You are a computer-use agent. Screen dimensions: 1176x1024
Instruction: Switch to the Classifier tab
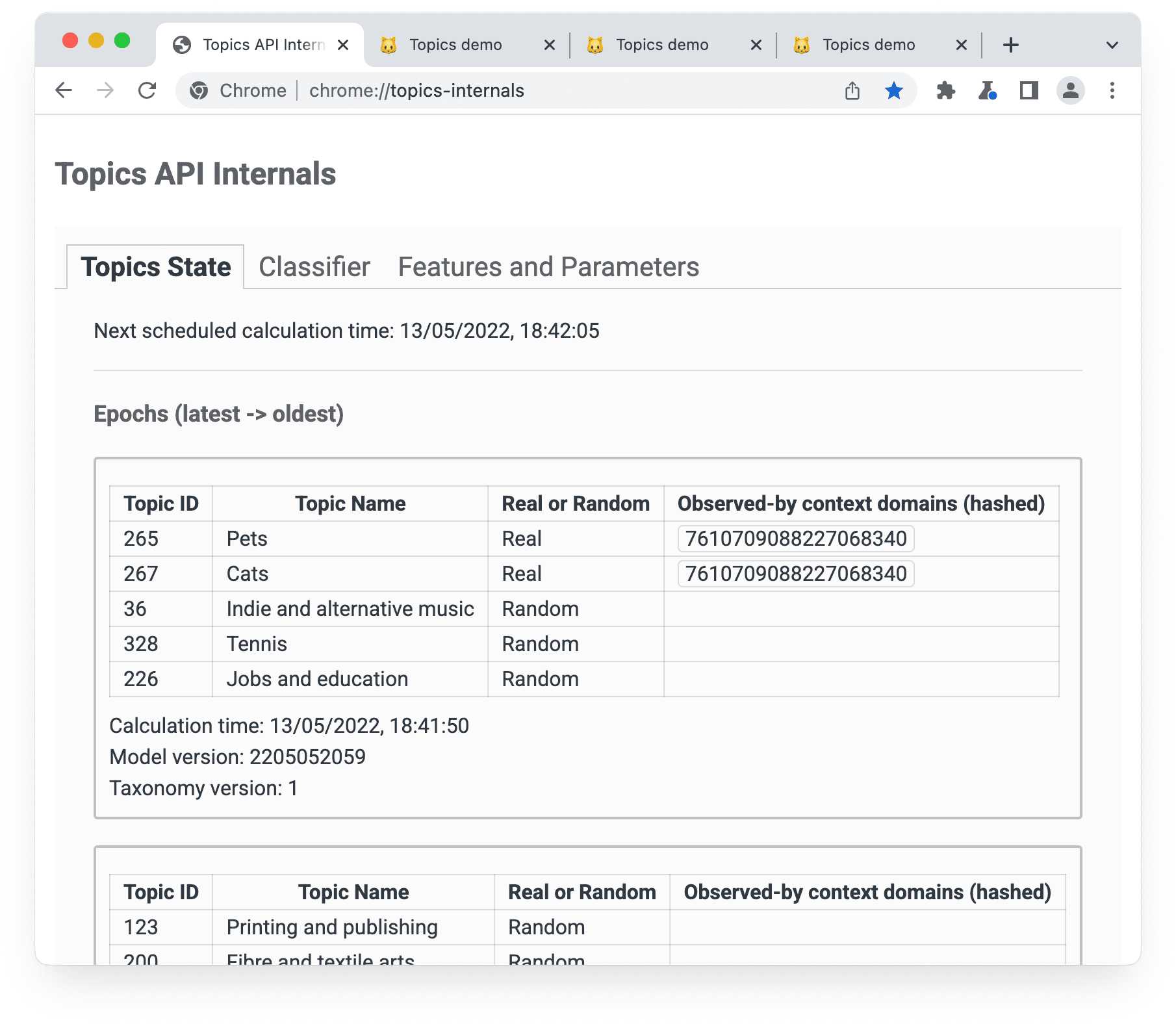[314, 266]
